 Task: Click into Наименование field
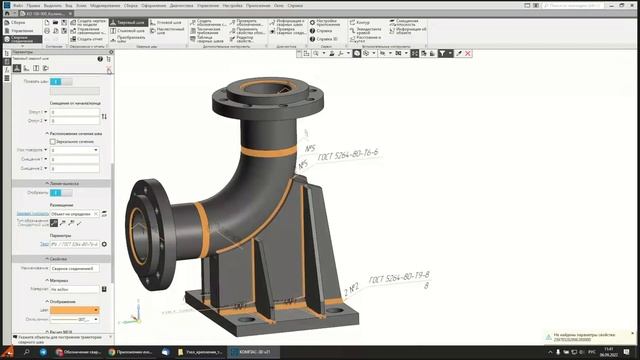[75, 269]
